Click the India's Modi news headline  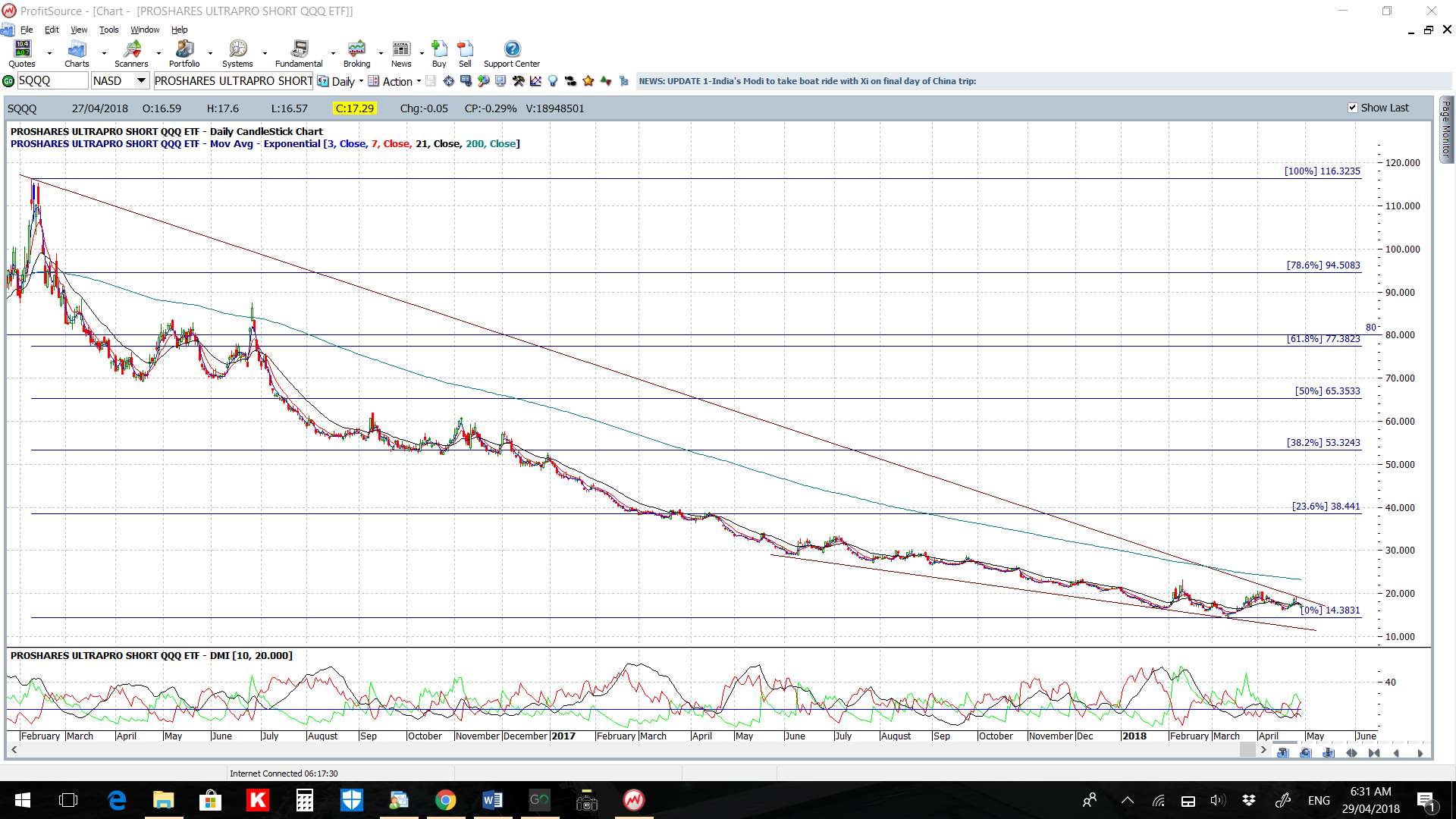click(807, 81)
